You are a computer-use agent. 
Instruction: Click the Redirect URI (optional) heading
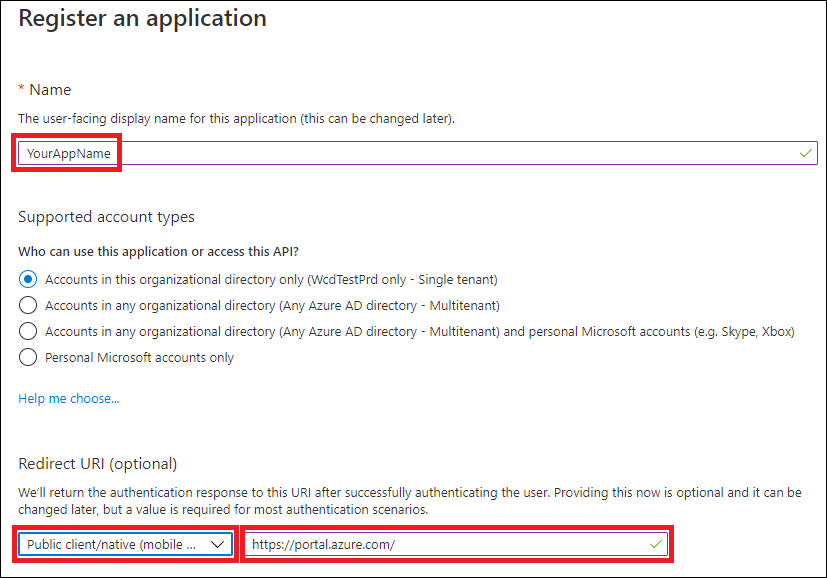(x=98, y=464)
